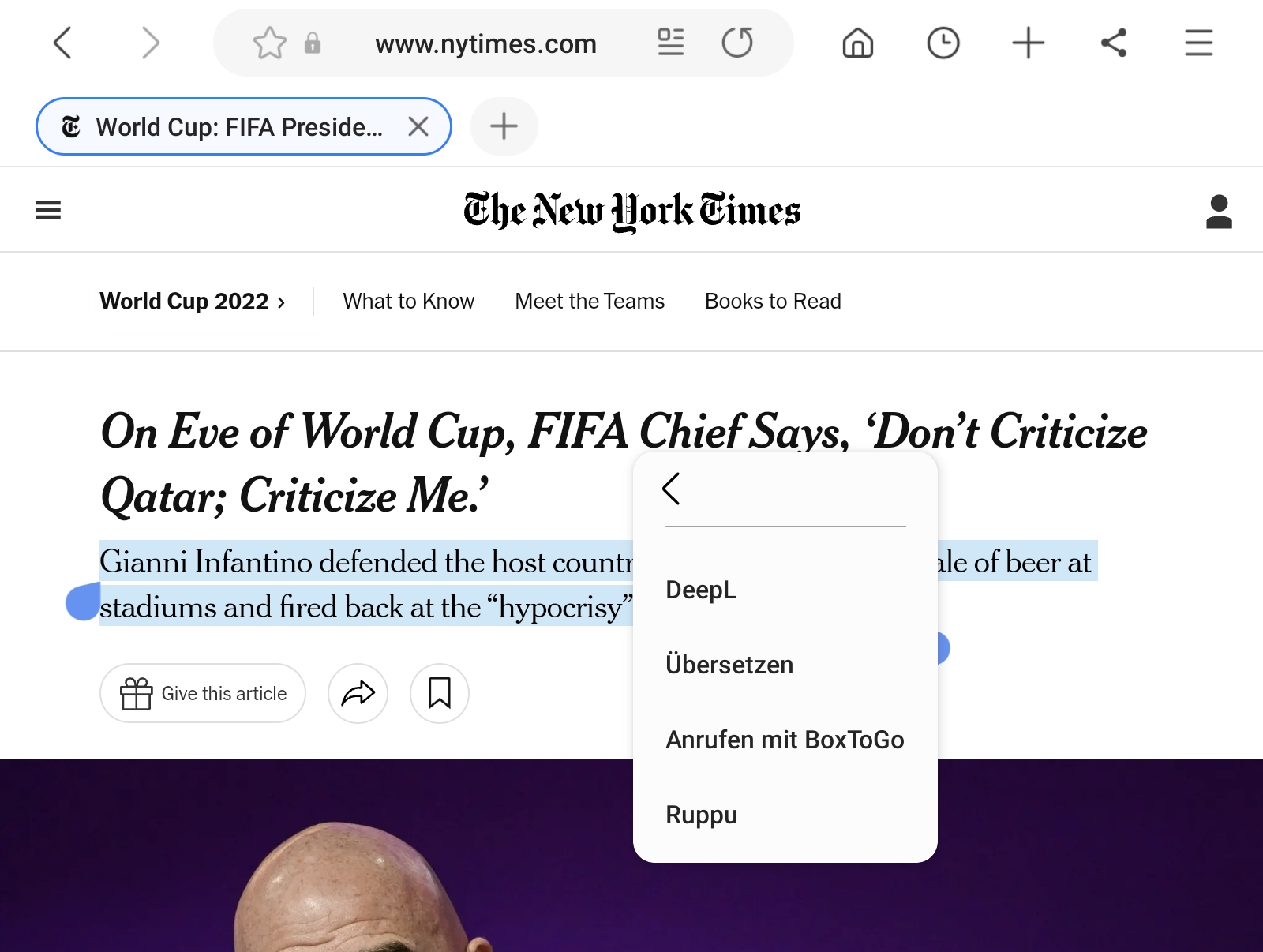Choose Anrufen mit BoxToGo option
The width and height of the screenshot is (1263, 952).
point(785,740)
